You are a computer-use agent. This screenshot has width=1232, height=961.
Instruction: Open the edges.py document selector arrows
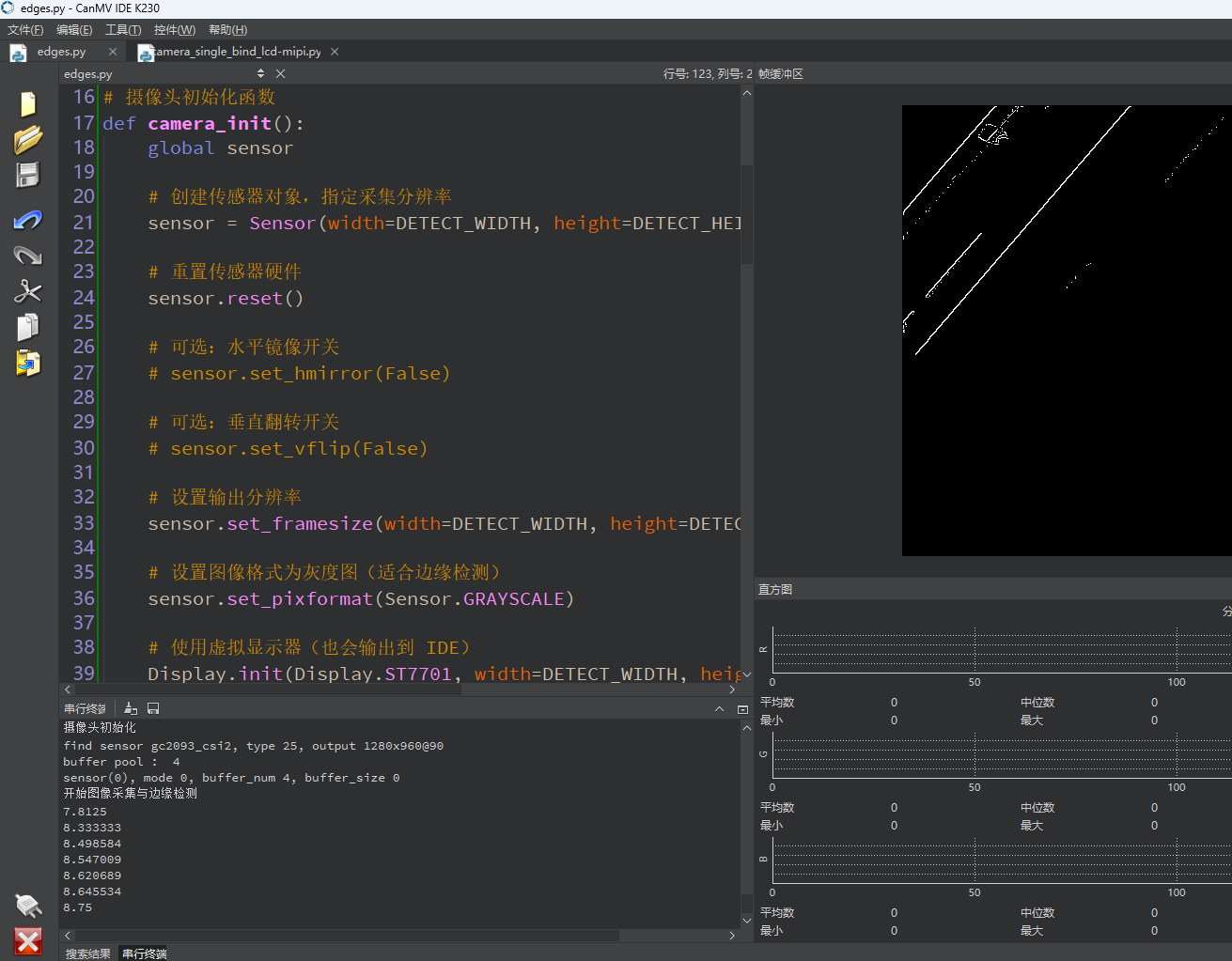point(260,73)
